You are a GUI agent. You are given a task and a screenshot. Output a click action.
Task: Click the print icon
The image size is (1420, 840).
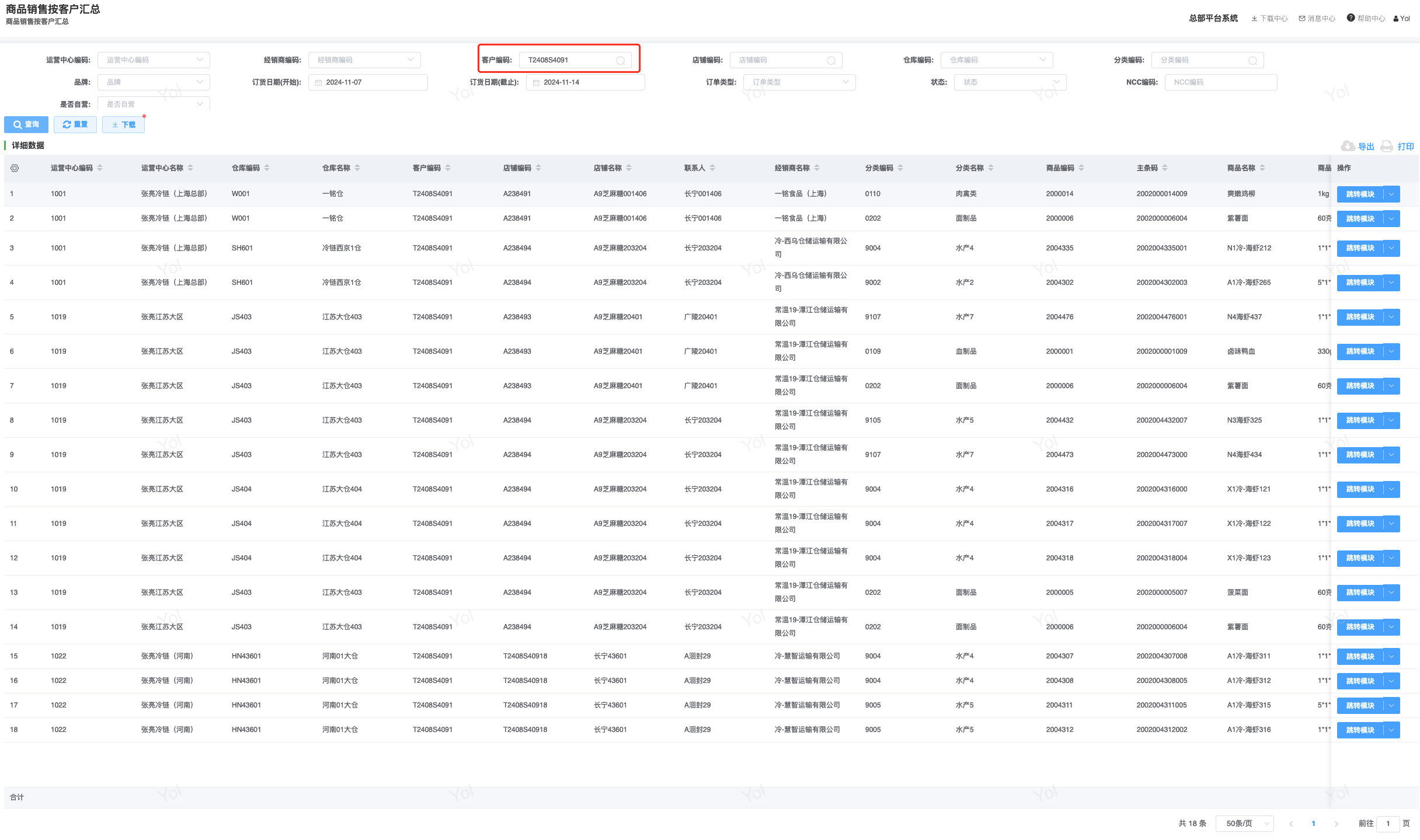coord(1387,146)
